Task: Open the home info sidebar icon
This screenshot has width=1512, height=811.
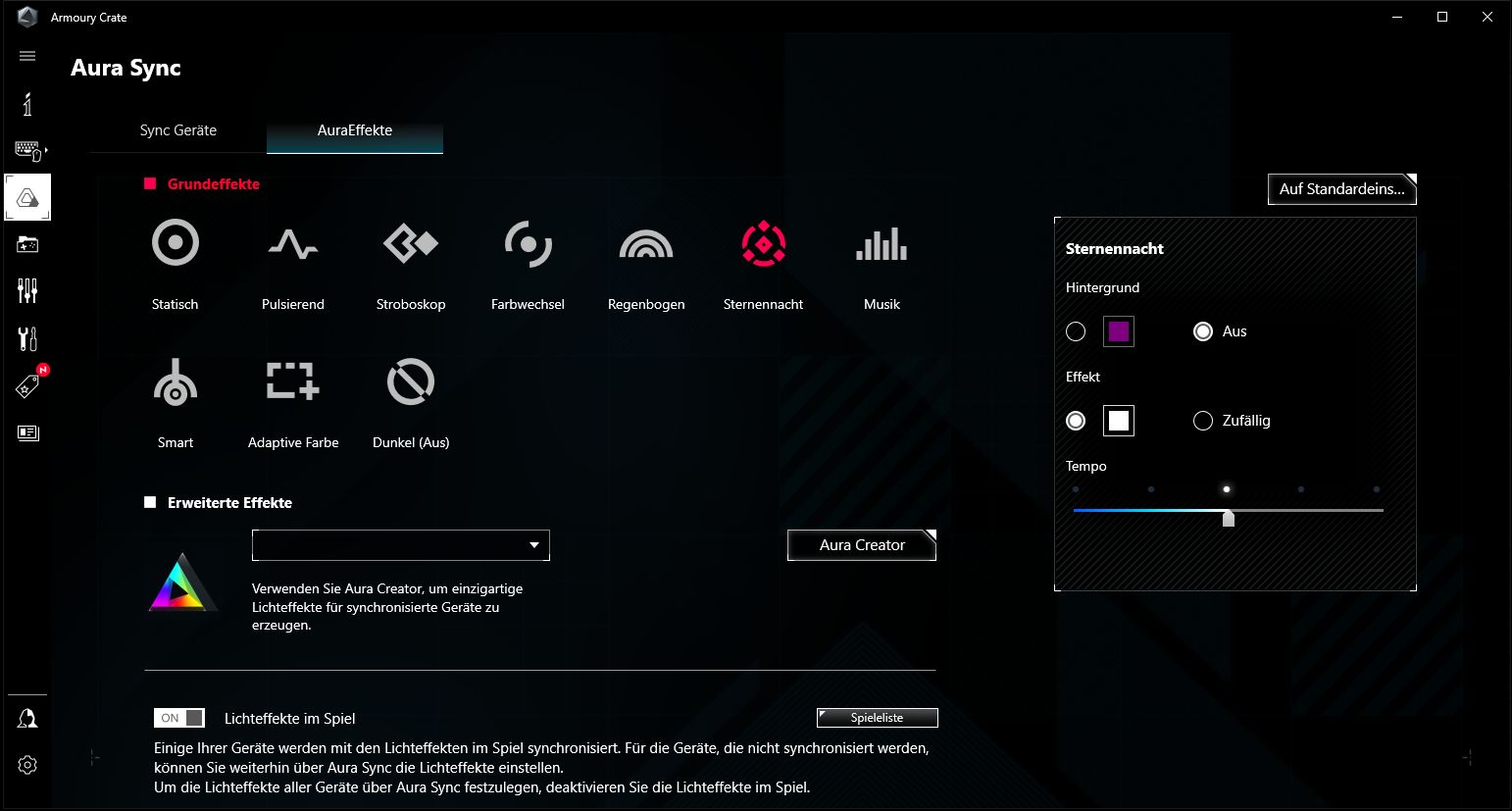Action: click(27, 103)
